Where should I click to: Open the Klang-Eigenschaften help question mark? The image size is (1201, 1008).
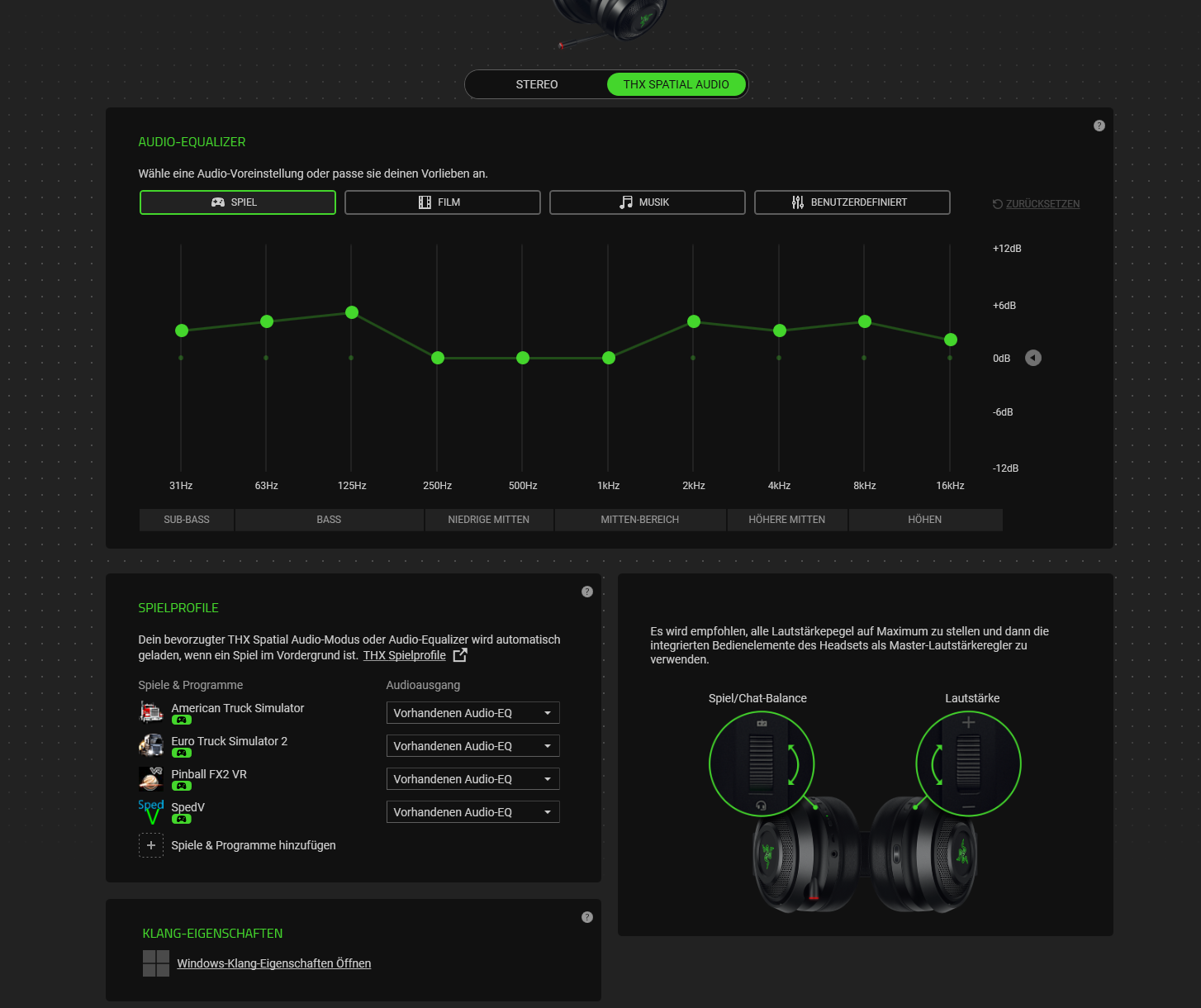587,917
